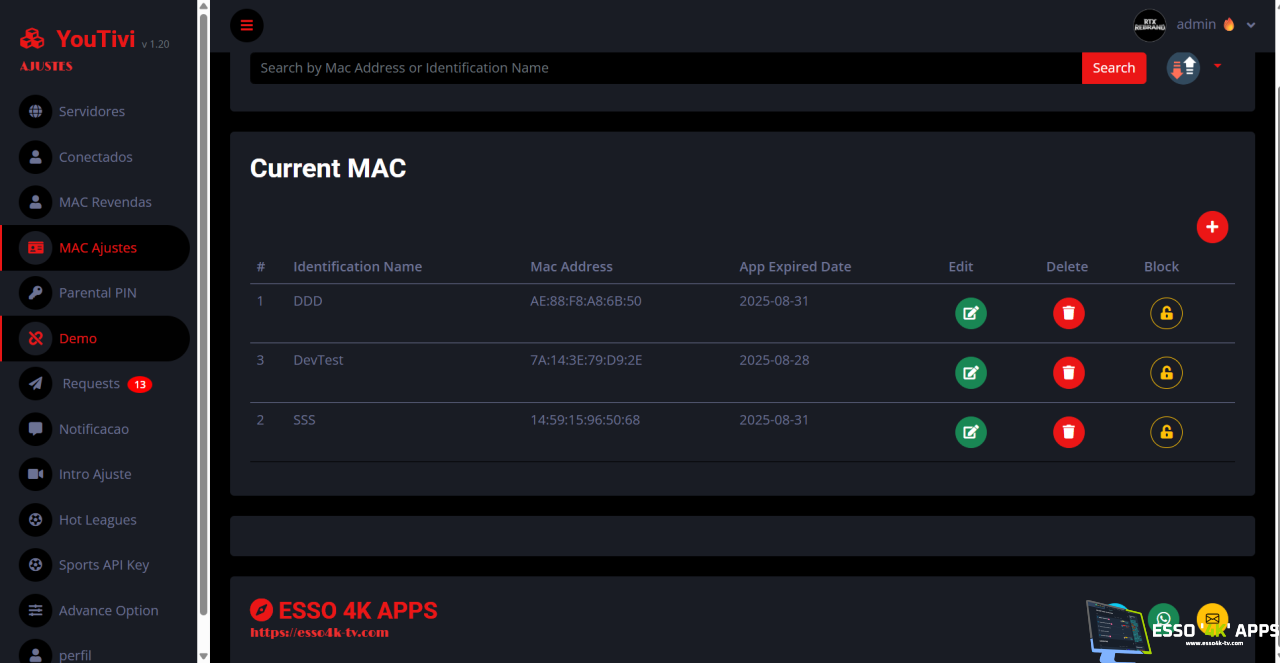Screen dimensions: 1280x663
Task: Toggle block lock for DevTest
Action: (x=1166, y=373)
